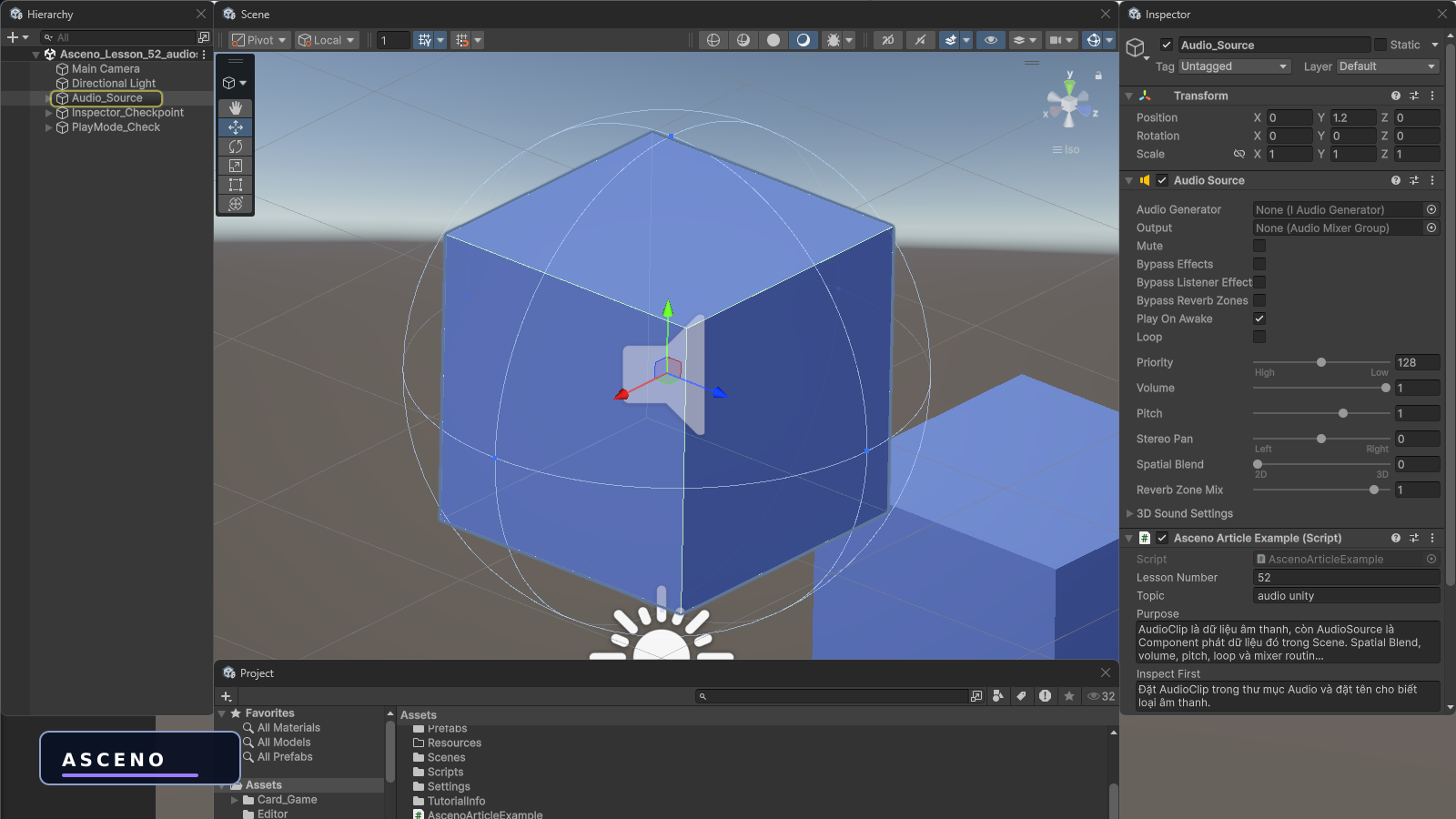Screen dimensions: 1456x819
Task: Open Transform component help reference
Action: [1396, 96]
